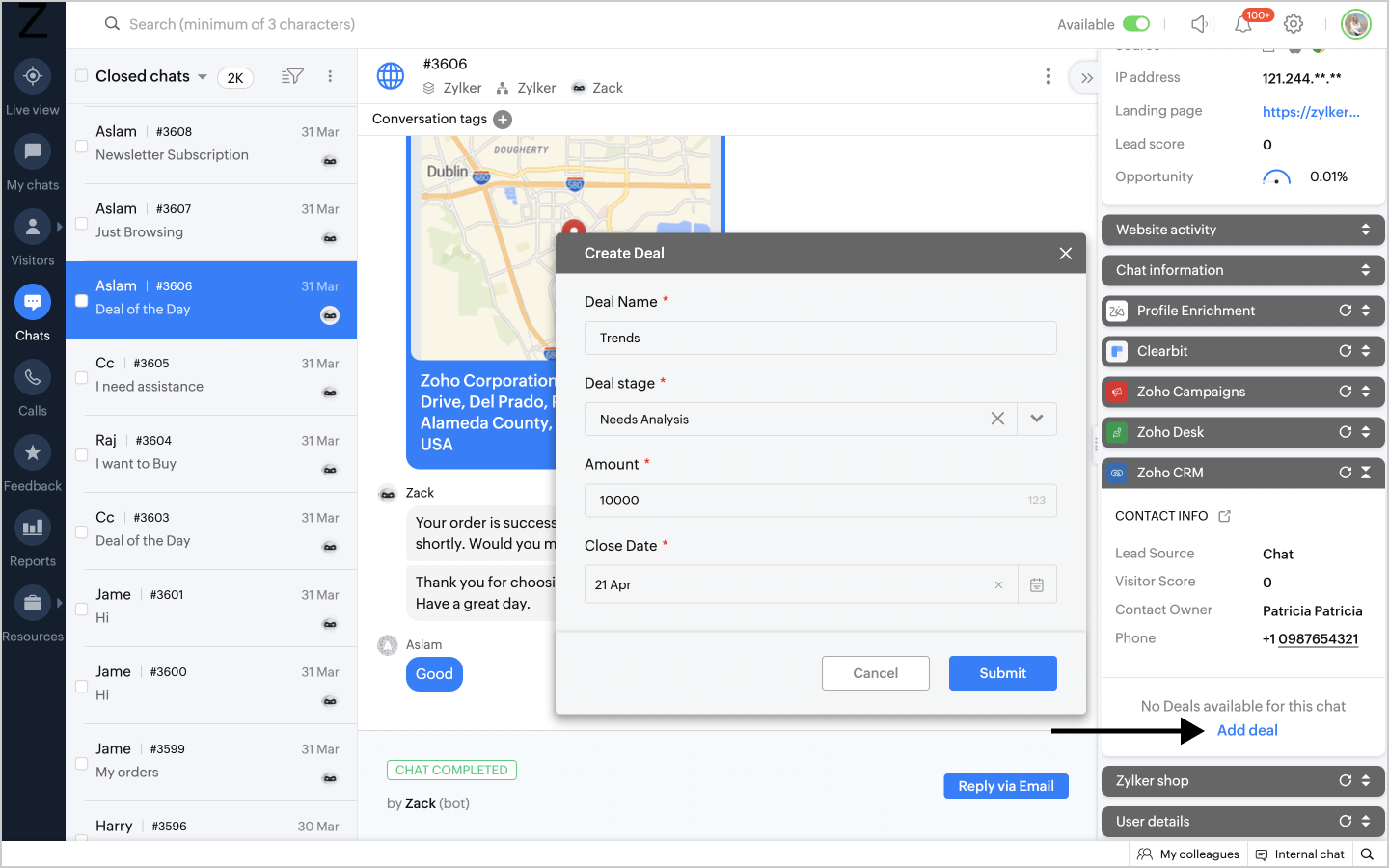
Task: Cancel the Create Deal dialog
Action: 876,673
